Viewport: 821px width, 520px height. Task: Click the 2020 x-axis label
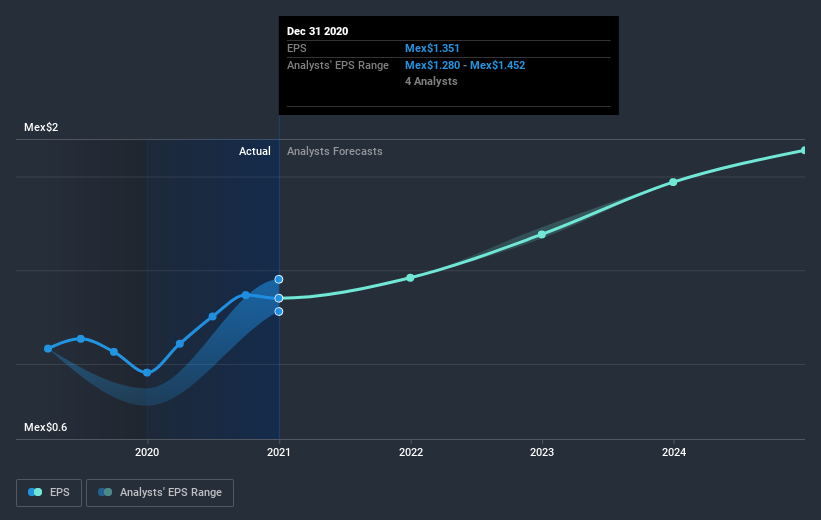tap(147, 452)
